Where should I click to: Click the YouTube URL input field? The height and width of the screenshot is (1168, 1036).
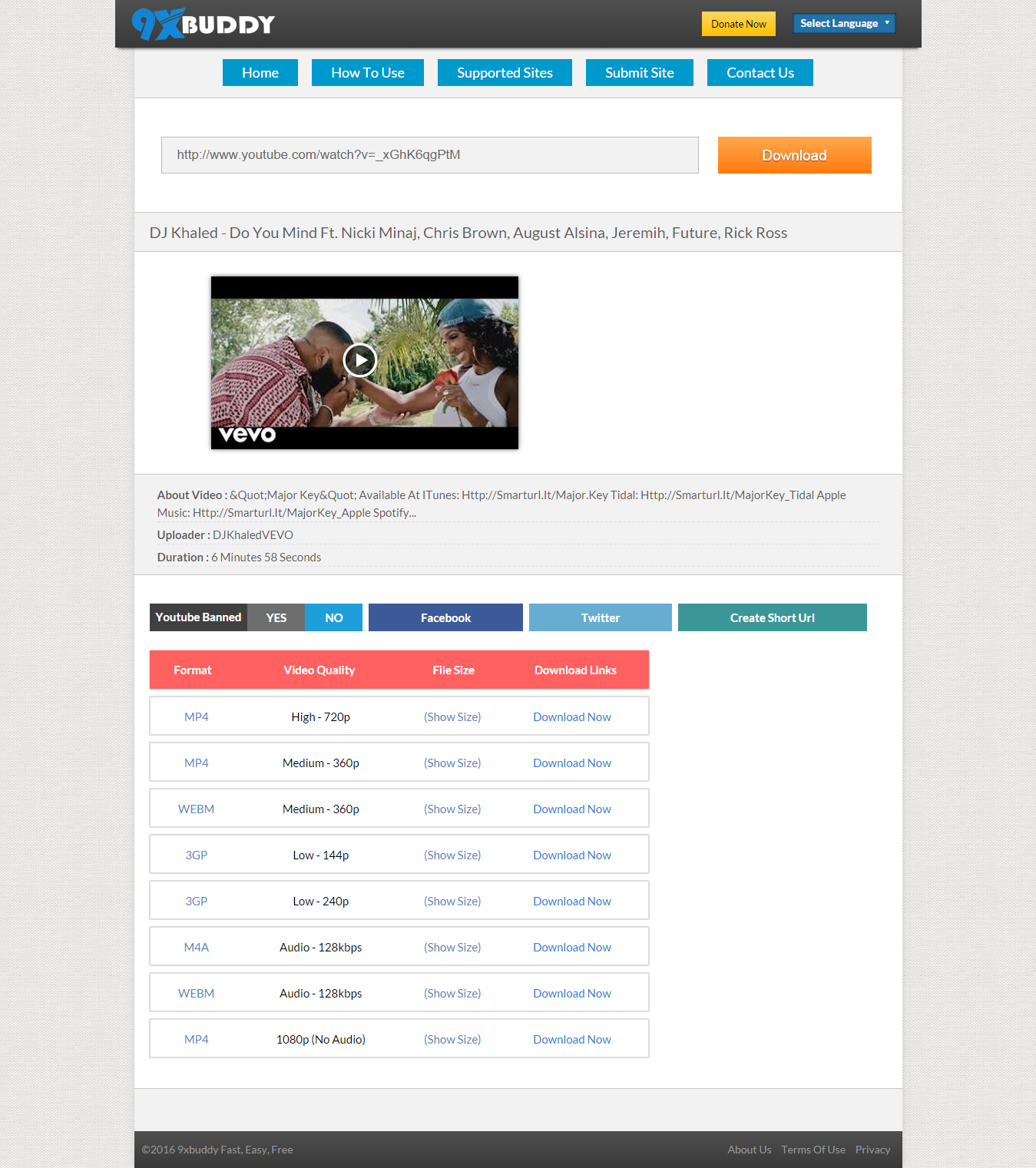pos(430,155)
